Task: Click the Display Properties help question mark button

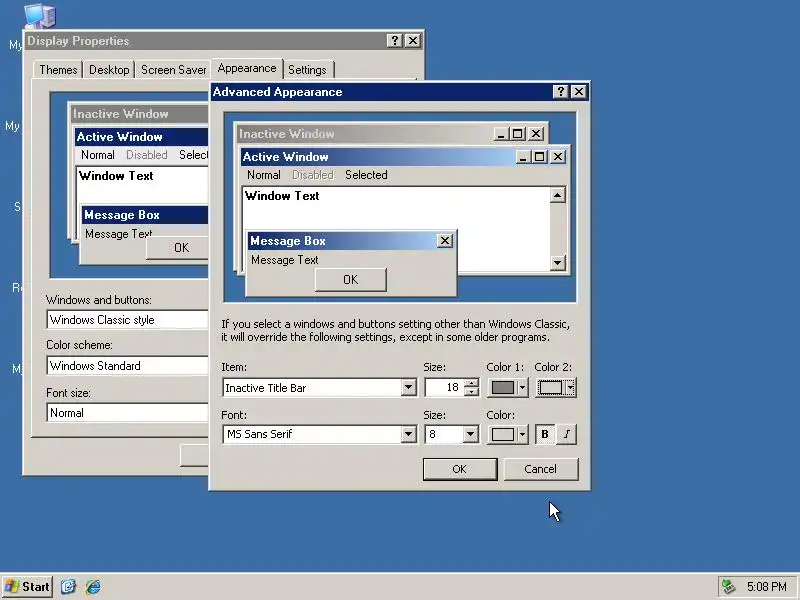Action: [x=394, y=41]
